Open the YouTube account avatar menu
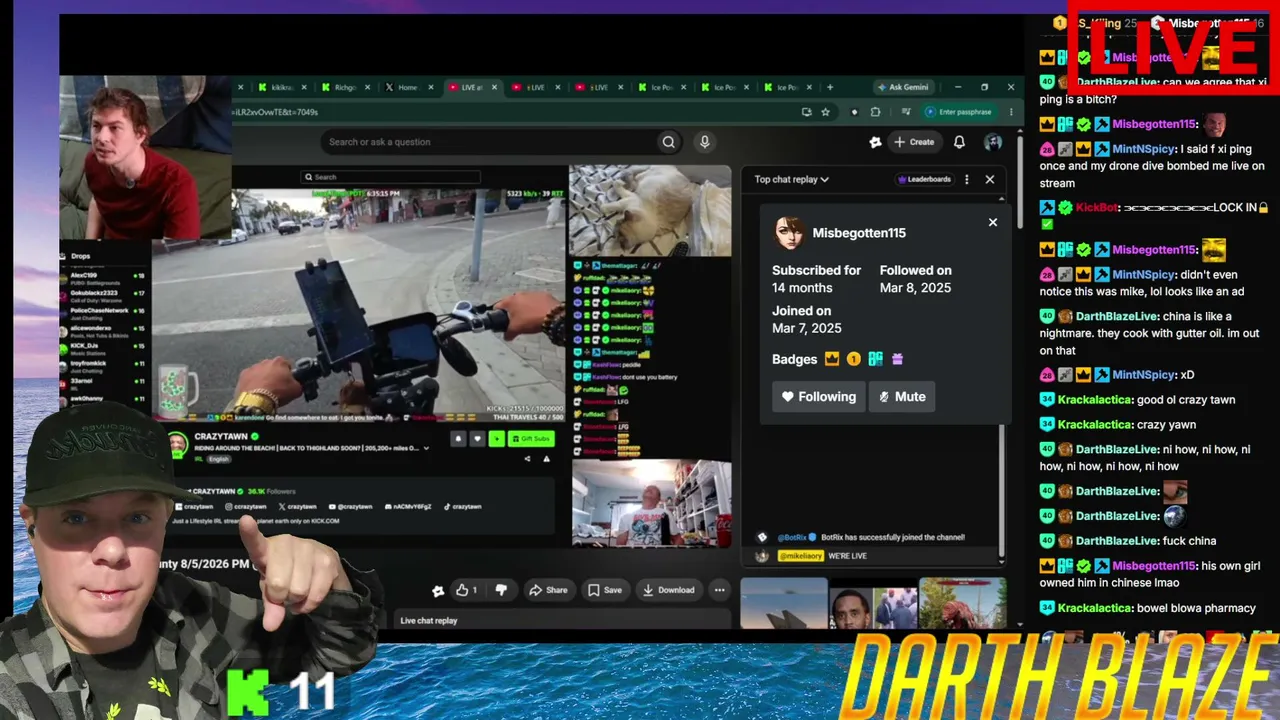The image size is (1280, 720). coord(993,142)
